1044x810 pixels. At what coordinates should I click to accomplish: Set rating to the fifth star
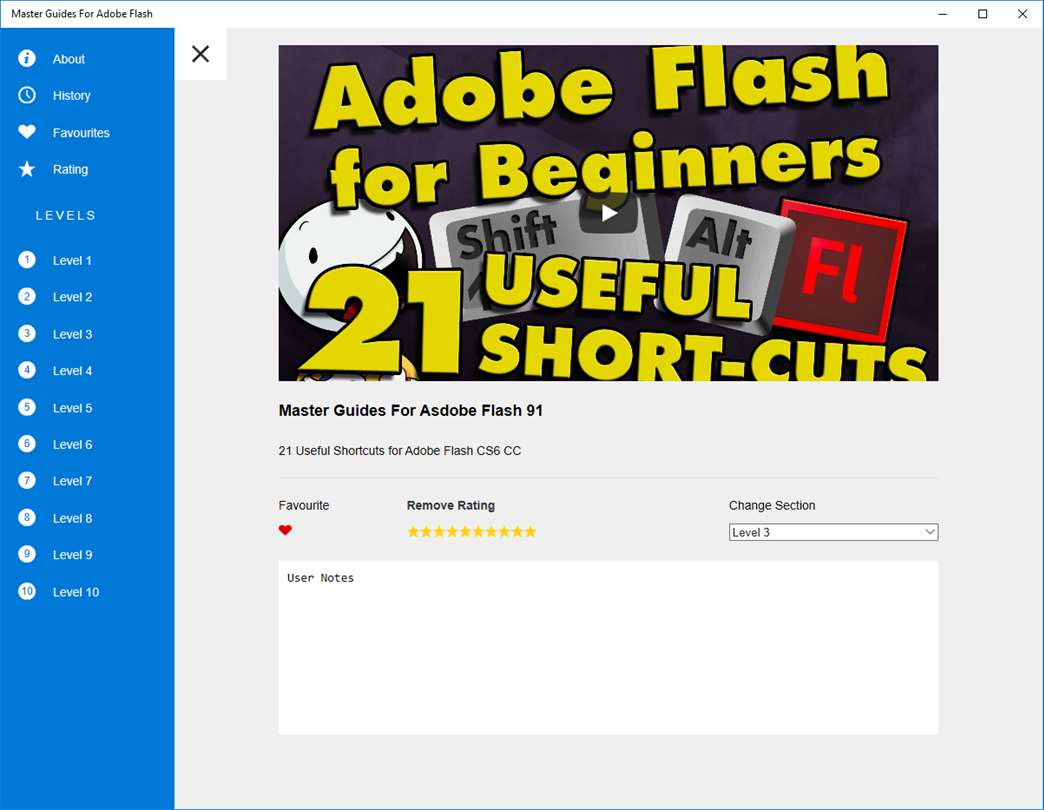click(x=465, y=531)
